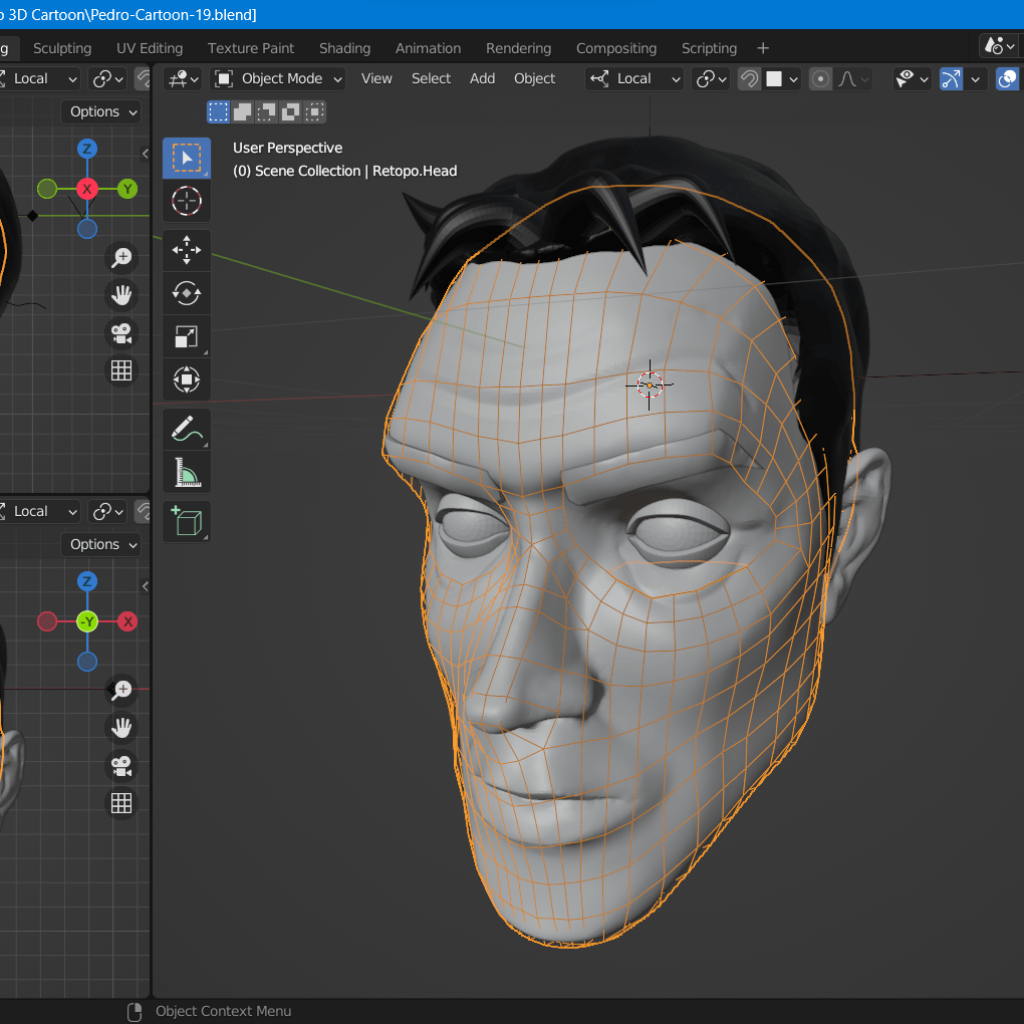Switch to Animation workspace tab

coord(428,48)
